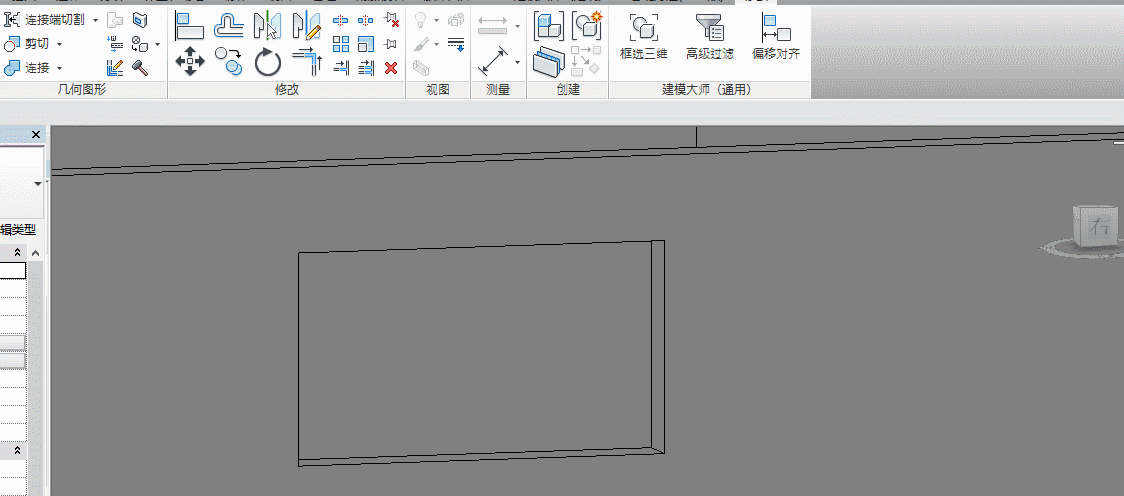Select Mirror - Draw Axis tool
Image resolution: width=1124 pixels, height=496 pixels.
click(308, 26)
